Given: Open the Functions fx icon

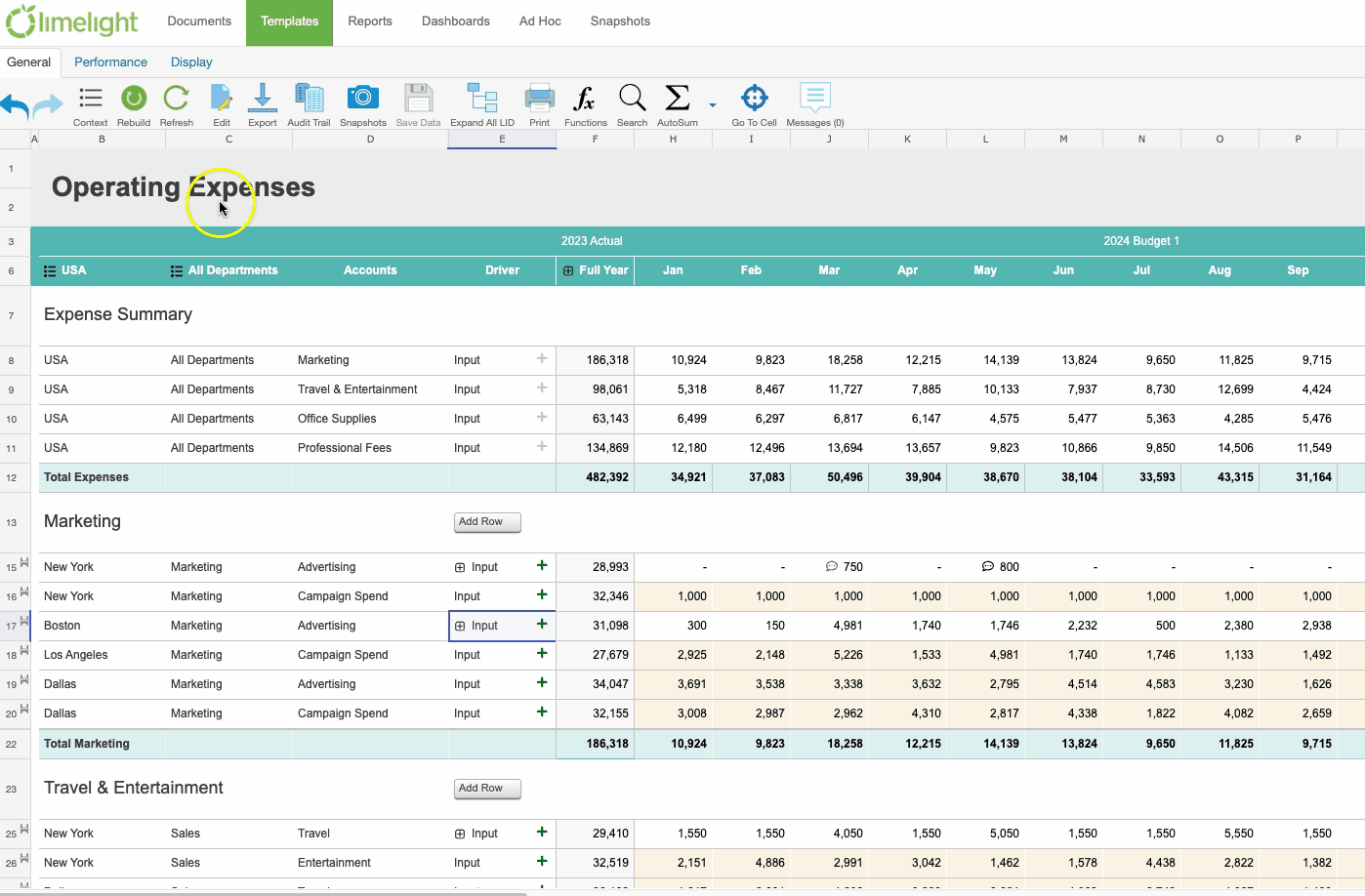Looking at the screenshot, I should (x=584, y=99).
